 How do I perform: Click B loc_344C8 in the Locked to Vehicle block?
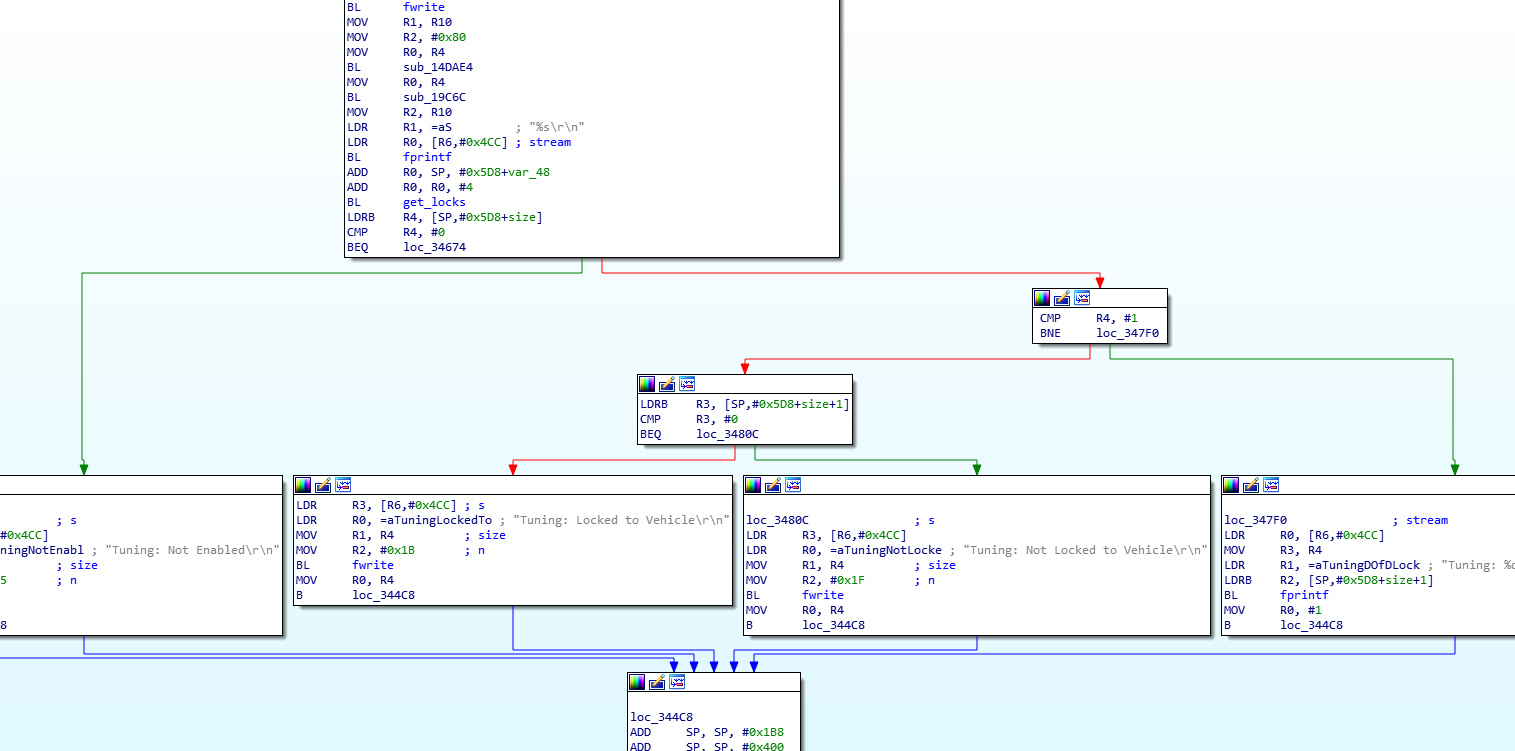click(x=355, y=595)
